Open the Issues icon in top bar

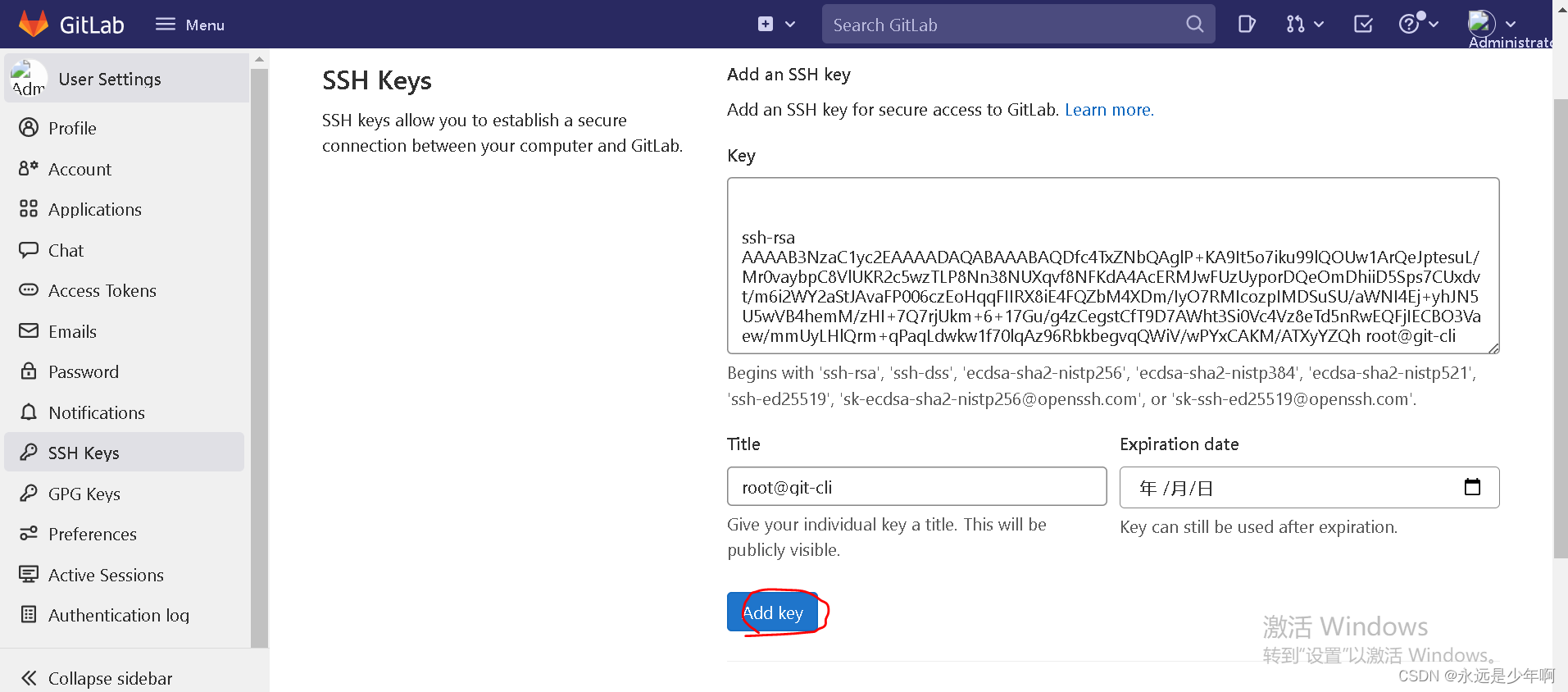[1247, 25]
